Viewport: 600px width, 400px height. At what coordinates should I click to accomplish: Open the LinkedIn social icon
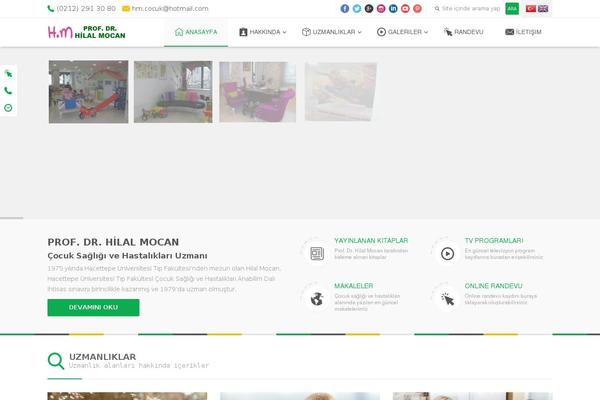coord(393,8)
